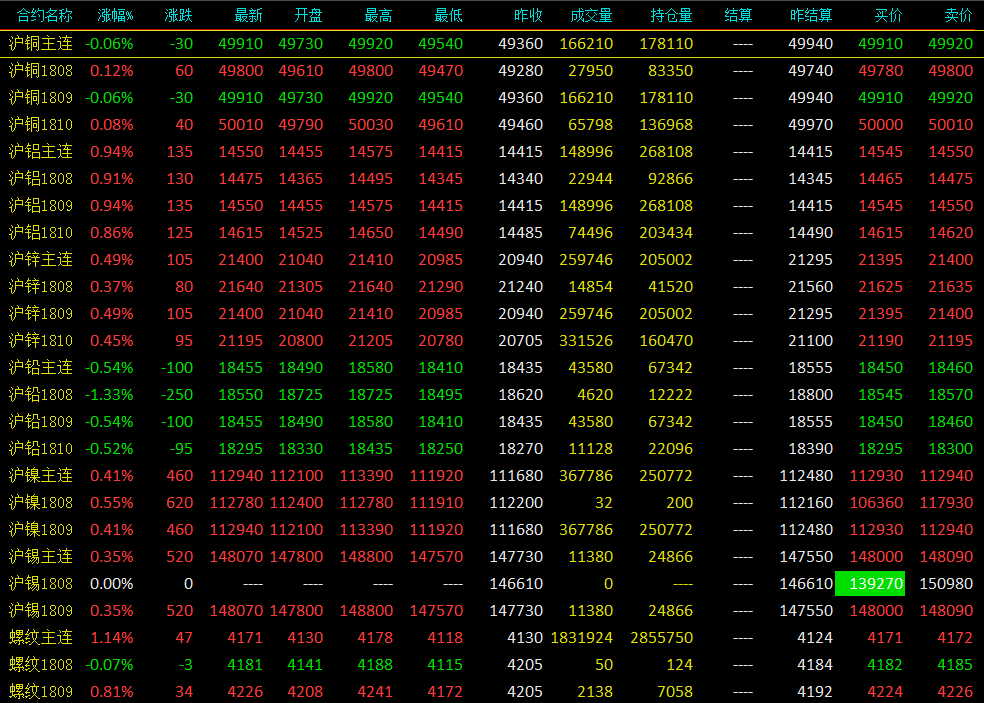Select the 最新 column header
This screenshot has width=984, height=703.
point(248,16)
